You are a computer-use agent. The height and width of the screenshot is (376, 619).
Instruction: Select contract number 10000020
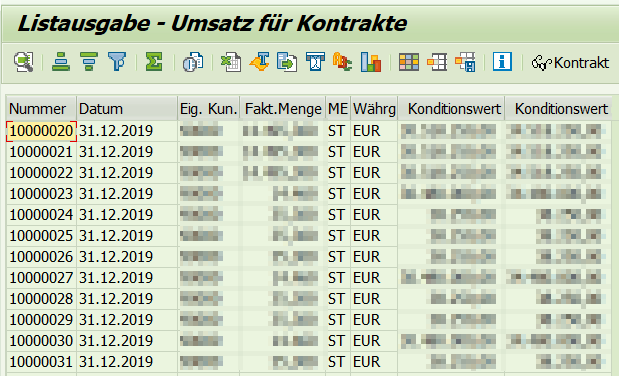tap(41, 131)
